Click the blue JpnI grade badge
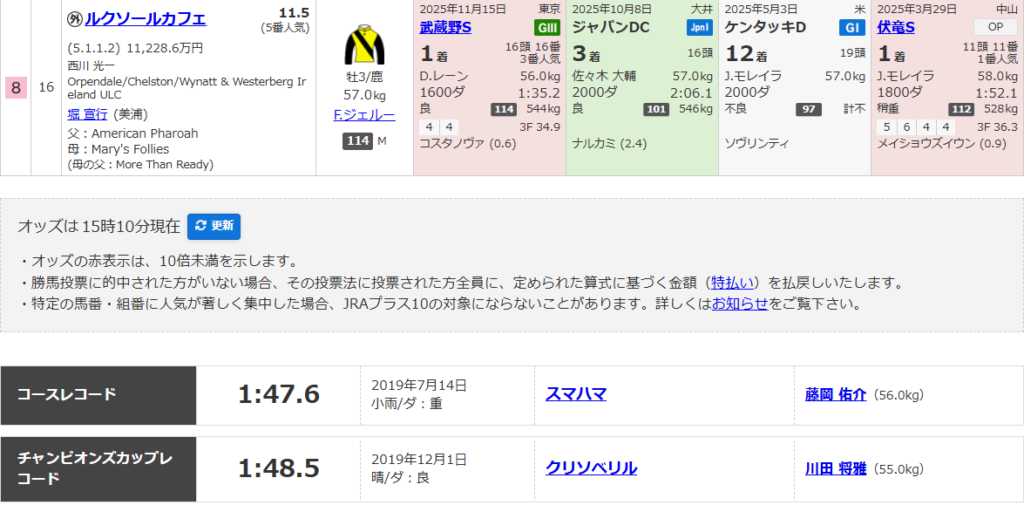Viewport: 1024px width, 512px height. coord(700,27)
